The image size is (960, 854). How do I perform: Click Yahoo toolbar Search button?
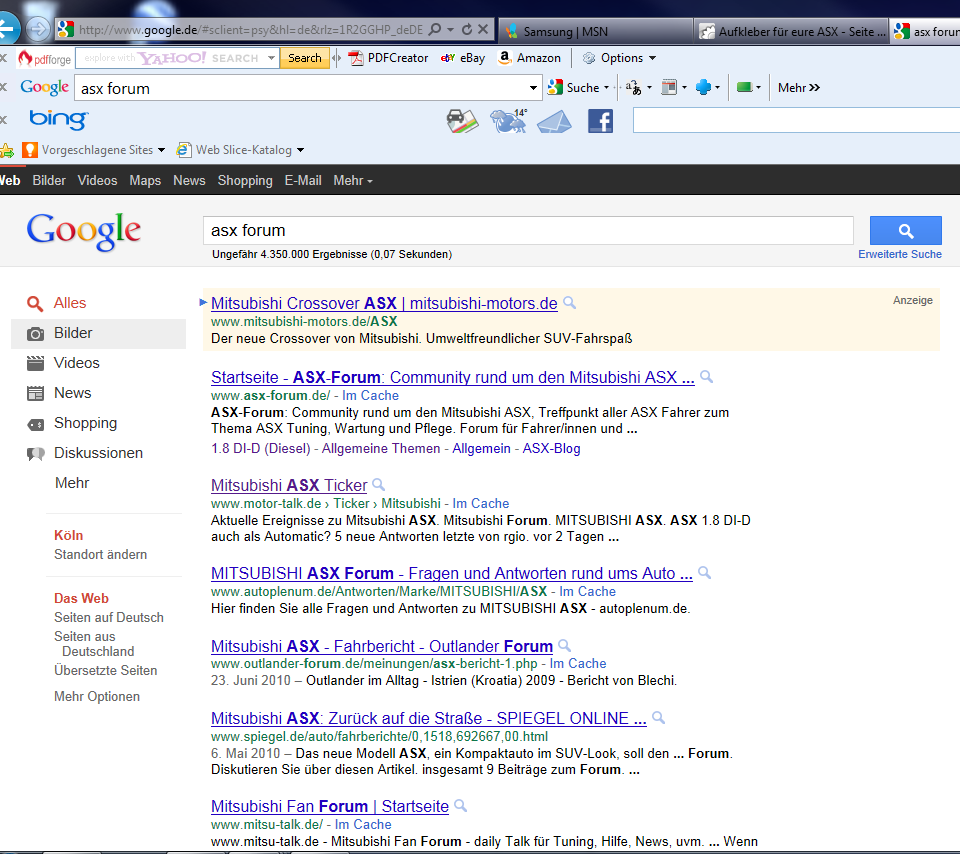[x=305, y=58]
